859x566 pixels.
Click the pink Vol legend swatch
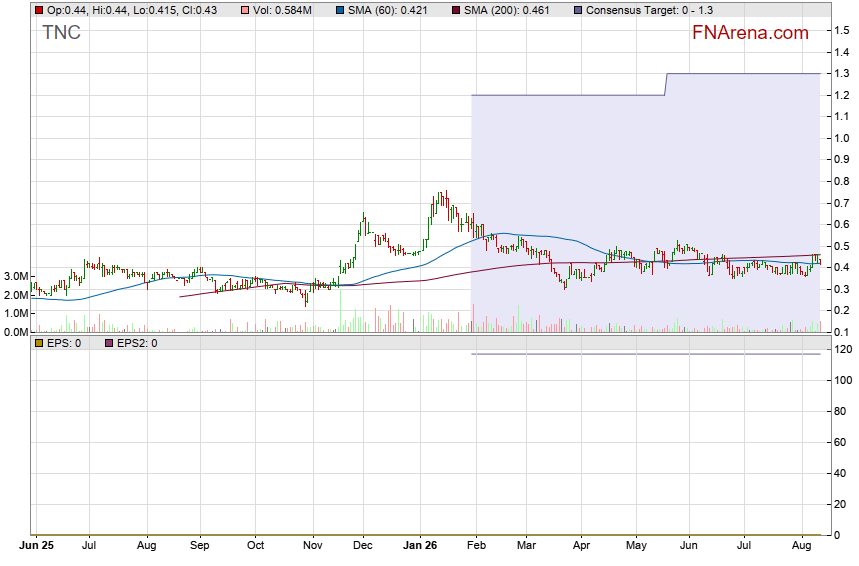pos(245,10)
